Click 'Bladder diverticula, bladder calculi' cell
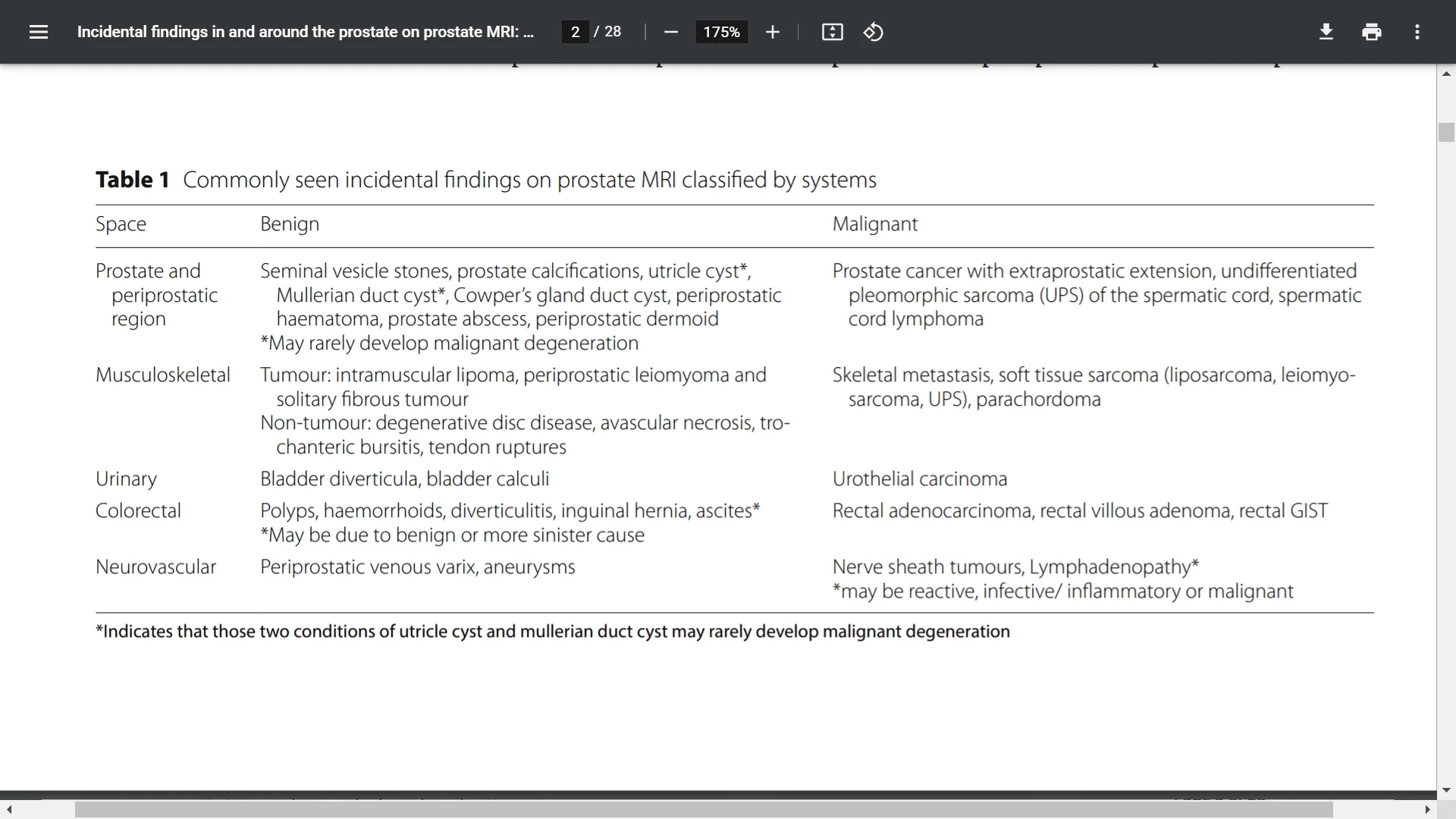 [x=404, y=479]
